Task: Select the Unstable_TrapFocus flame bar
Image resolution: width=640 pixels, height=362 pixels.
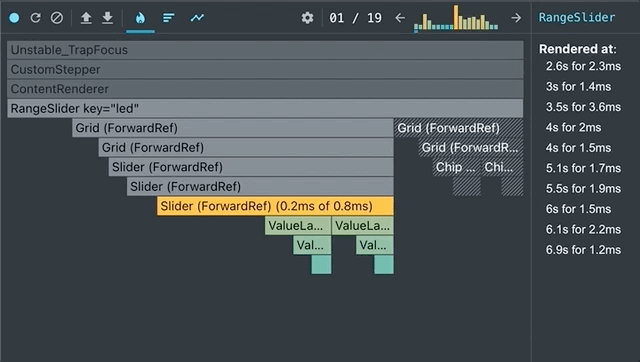Action: (x=265, y=50)
